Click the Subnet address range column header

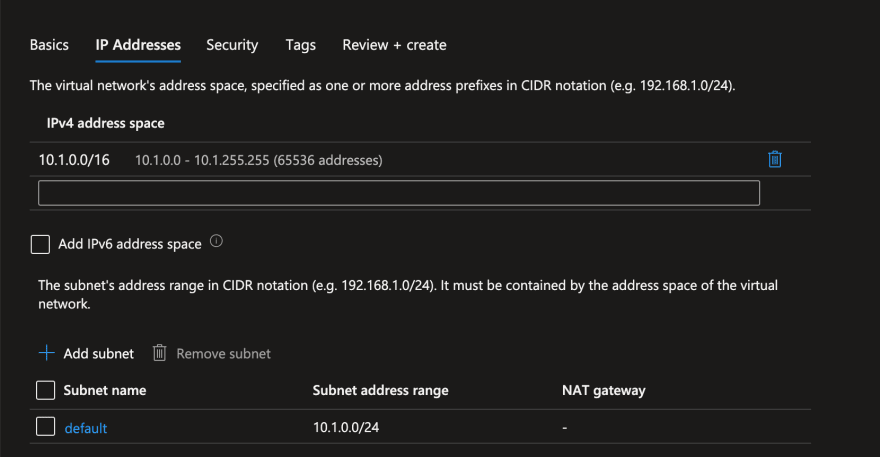click(381, 390)
